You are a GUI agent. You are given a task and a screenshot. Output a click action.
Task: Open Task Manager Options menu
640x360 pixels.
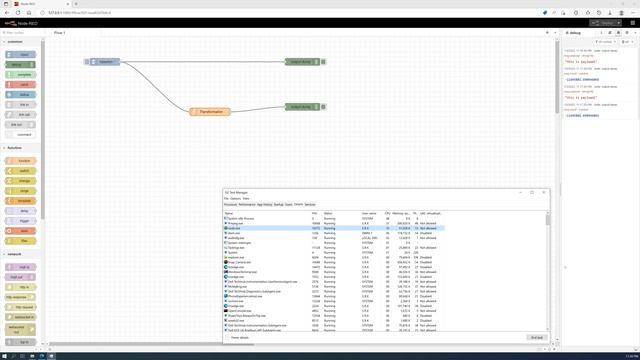click(x=236, y=198)
